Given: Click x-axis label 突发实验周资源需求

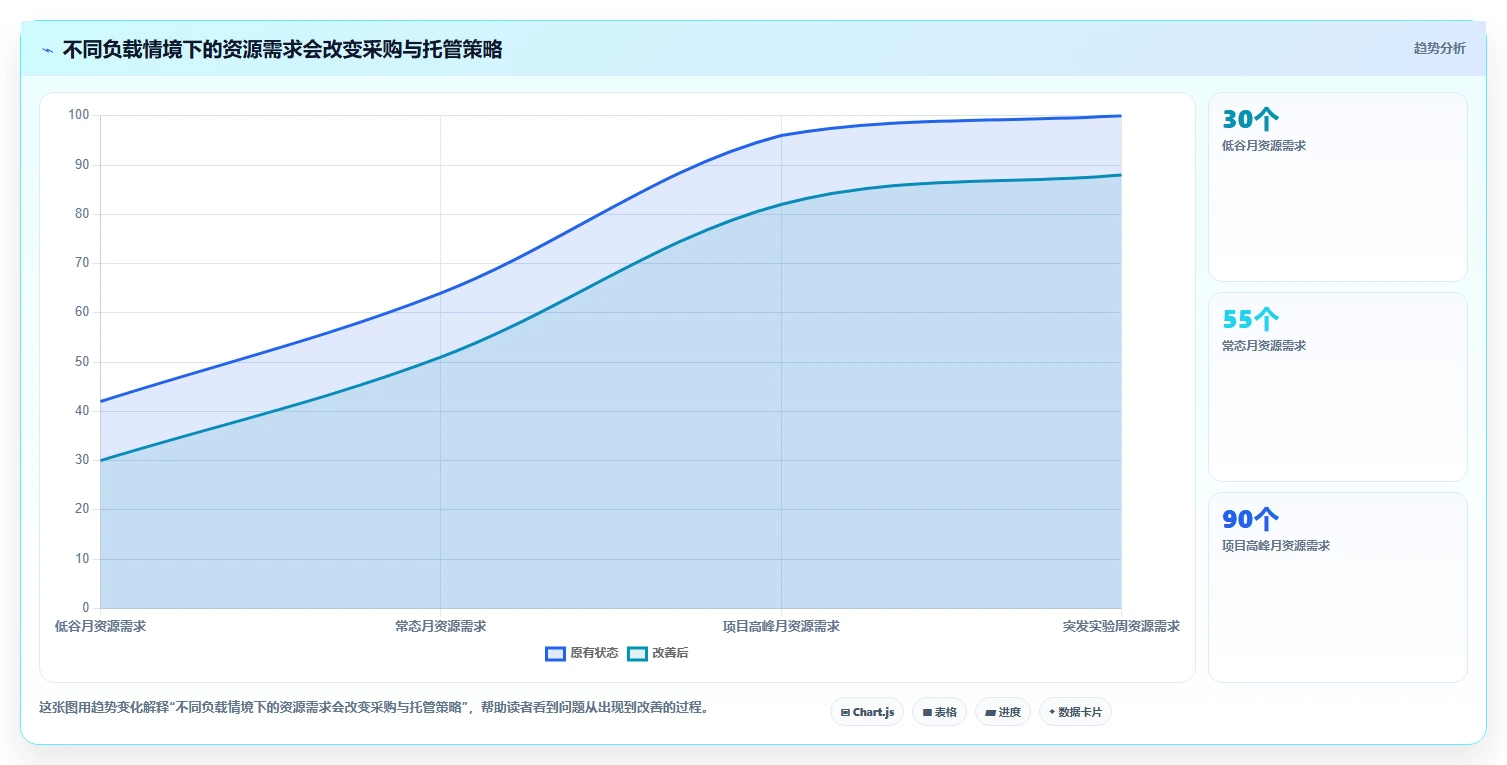Looking at the screenshot, I should click(x=1121, y=626).
